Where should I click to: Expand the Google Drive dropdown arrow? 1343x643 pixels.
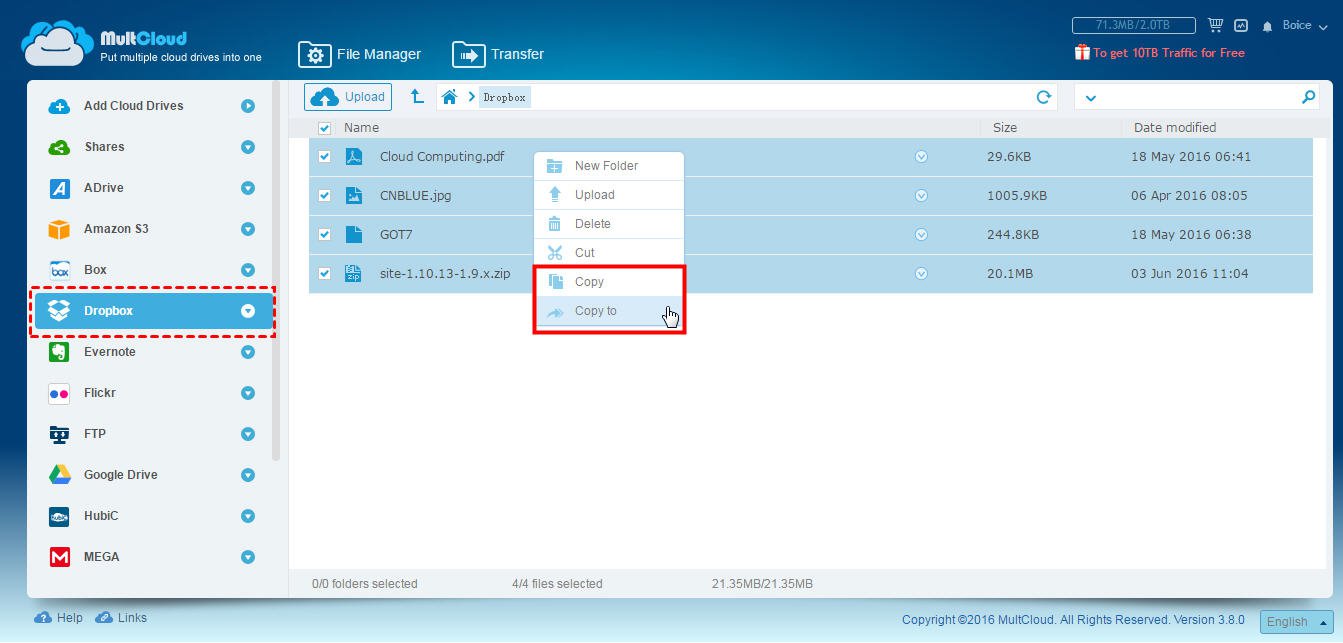click(x=248, y=475)
